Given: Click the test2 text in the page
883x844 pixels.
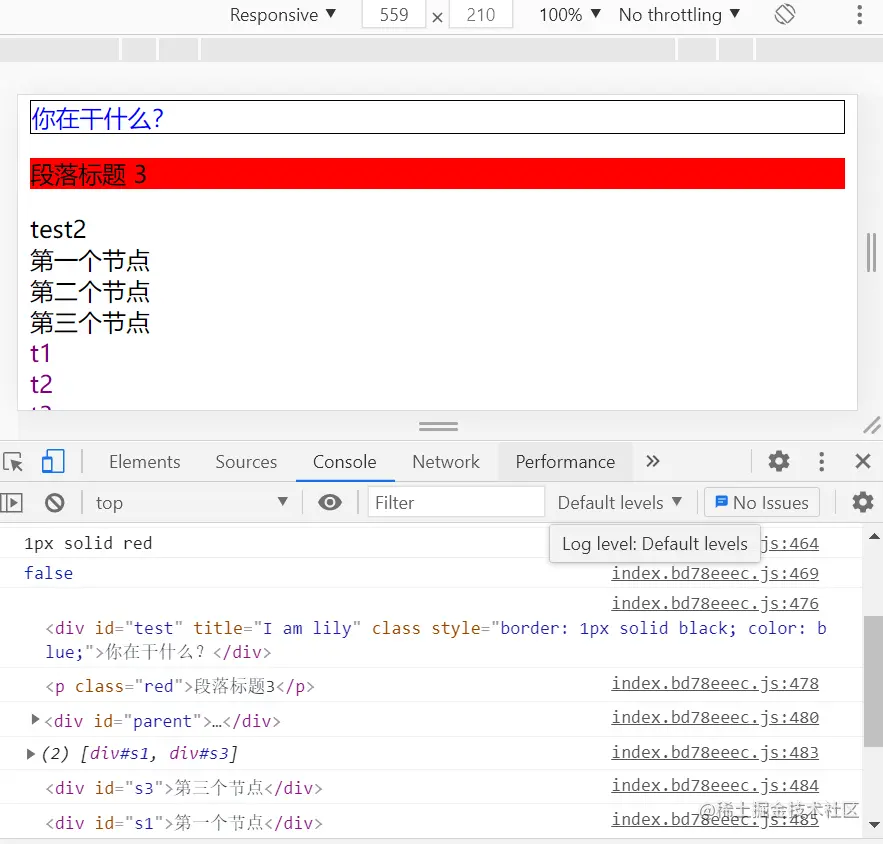Looking at the screenshot, I should (x=58, y=230).
